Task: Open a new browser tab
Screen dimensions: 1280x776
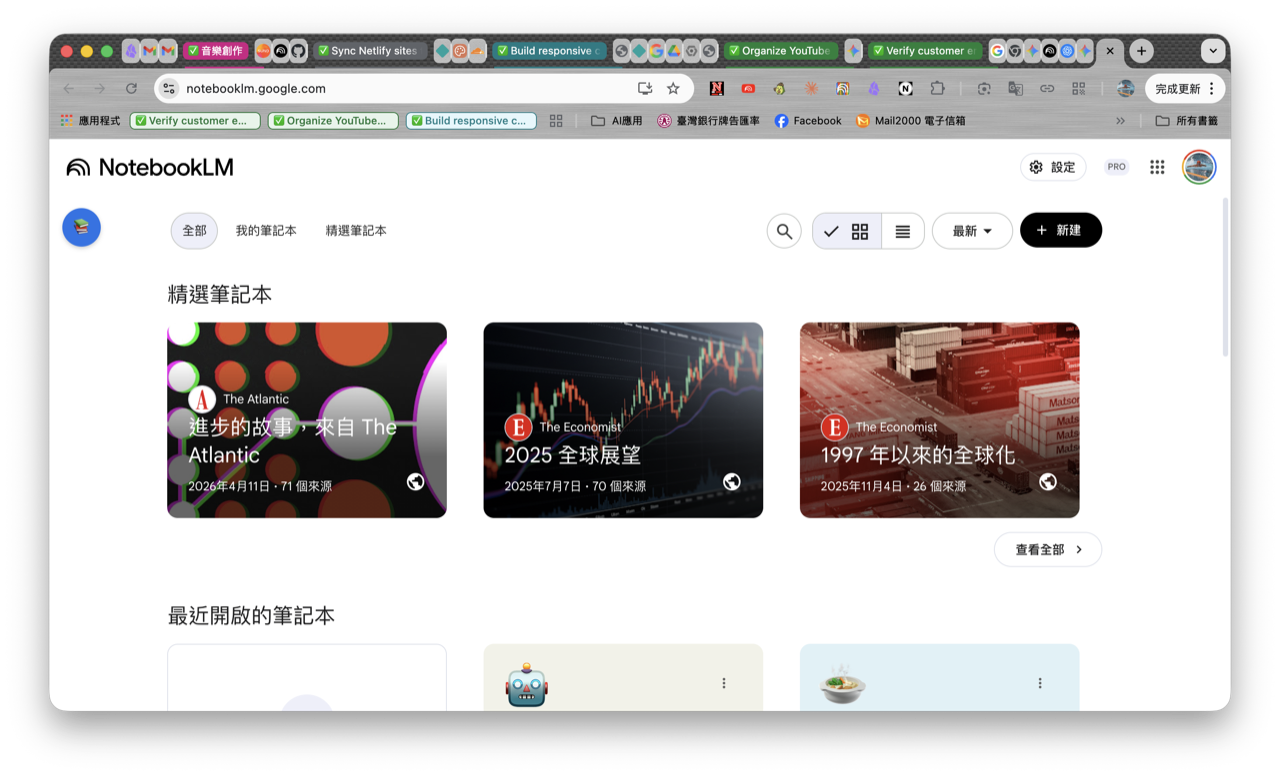Action: (x=1141, y=51)
